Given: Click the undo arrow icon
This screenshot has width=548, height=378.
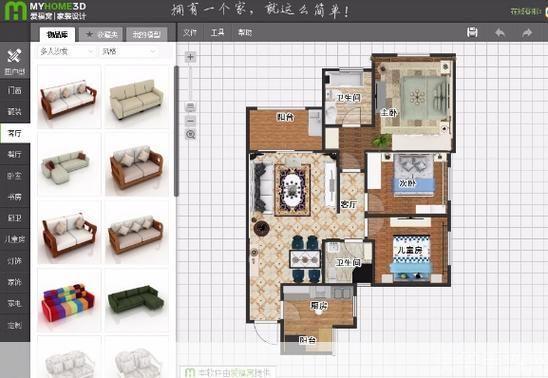Looking at the screenshot, I should click(x=500, y=32).
